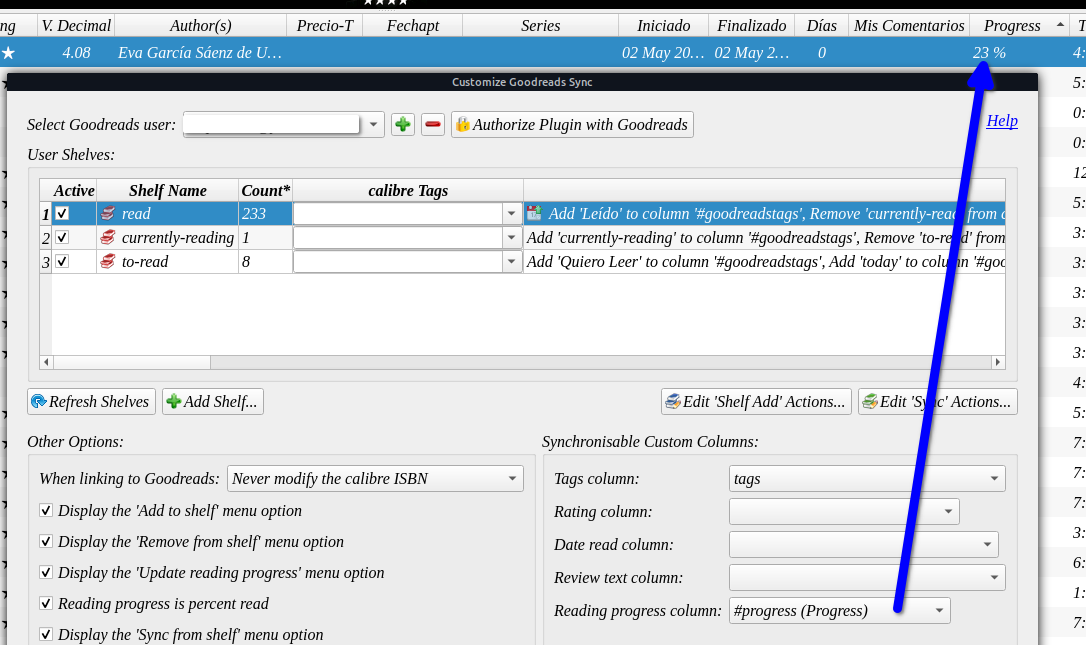Sort by the V. Decimal column header

pos(75,26)
